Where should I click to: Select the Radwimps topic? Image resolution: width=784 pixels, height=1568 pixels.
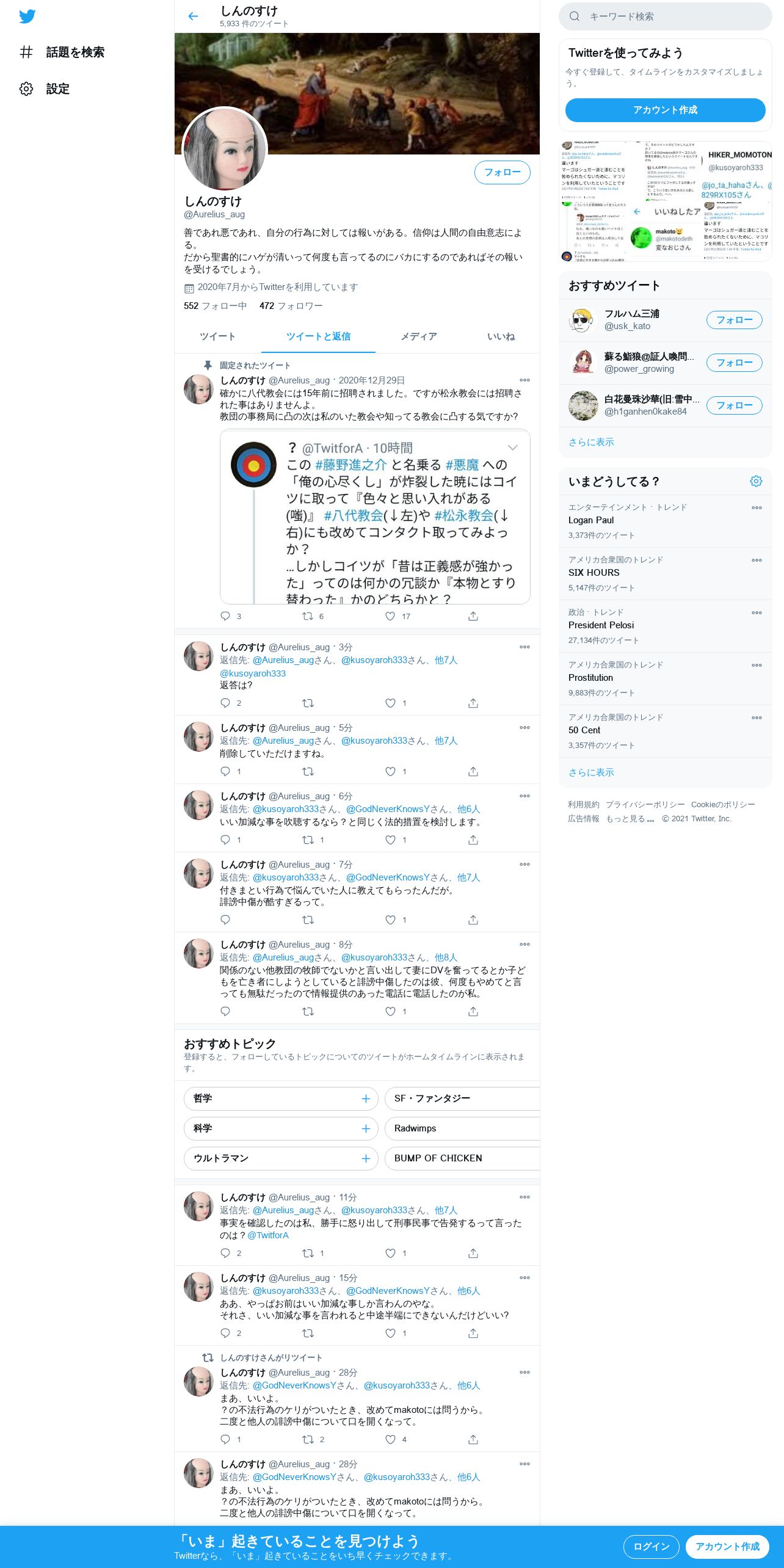tap(462, 1128)
